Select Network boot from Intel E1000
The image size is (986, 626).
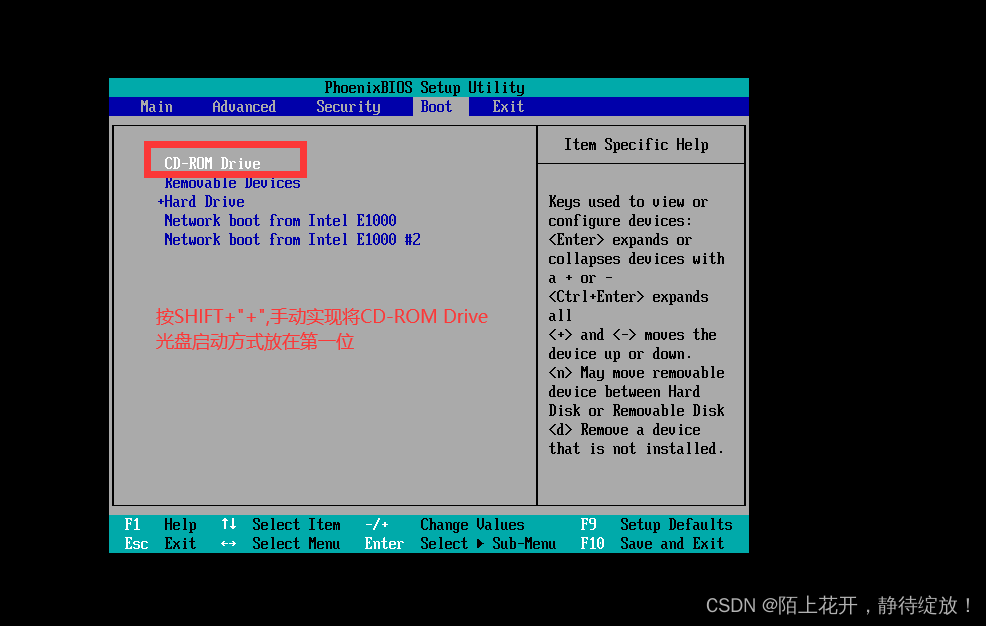click(x=280, y=221)
